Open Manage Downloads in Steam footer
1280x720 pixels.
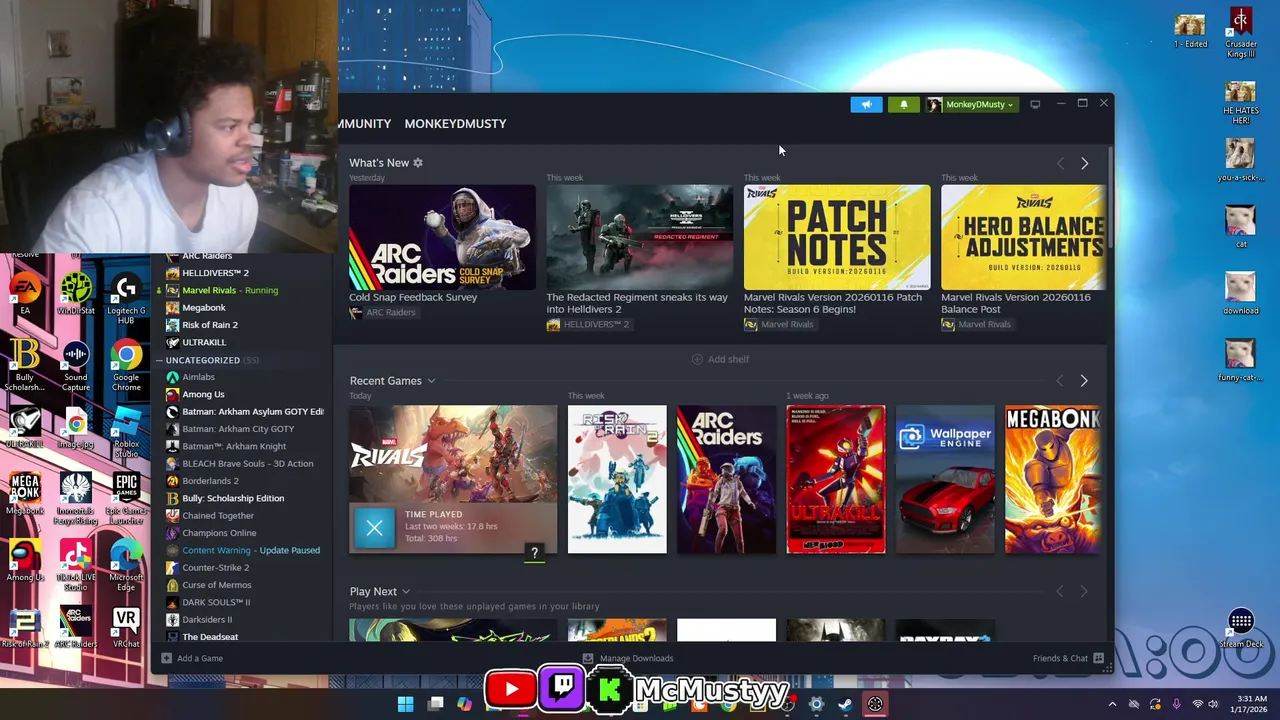(x=628, y=658)
